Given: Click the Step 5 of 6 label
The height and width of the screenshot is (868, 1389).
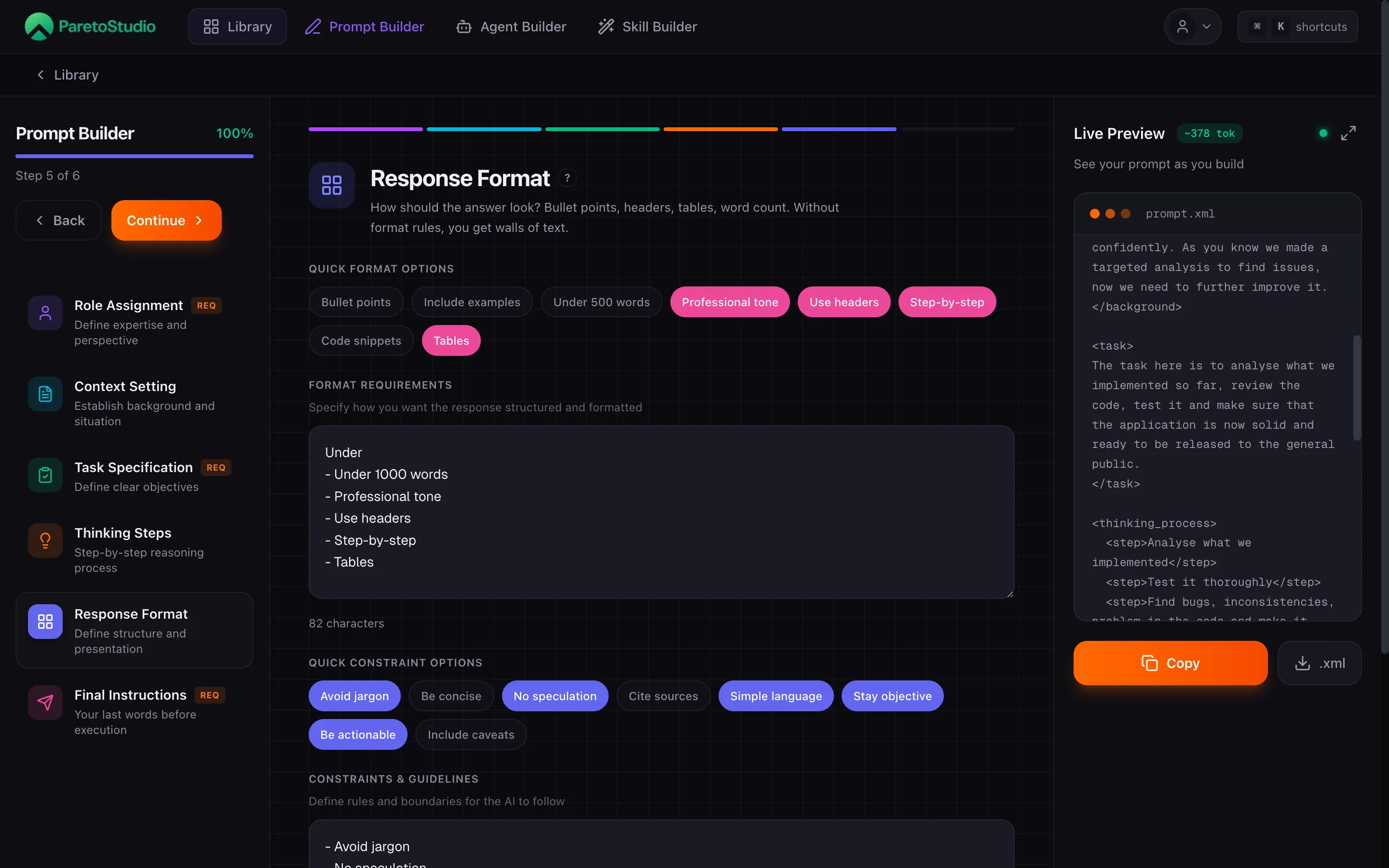Looking at the screenshot, I should tap(48, 176).
